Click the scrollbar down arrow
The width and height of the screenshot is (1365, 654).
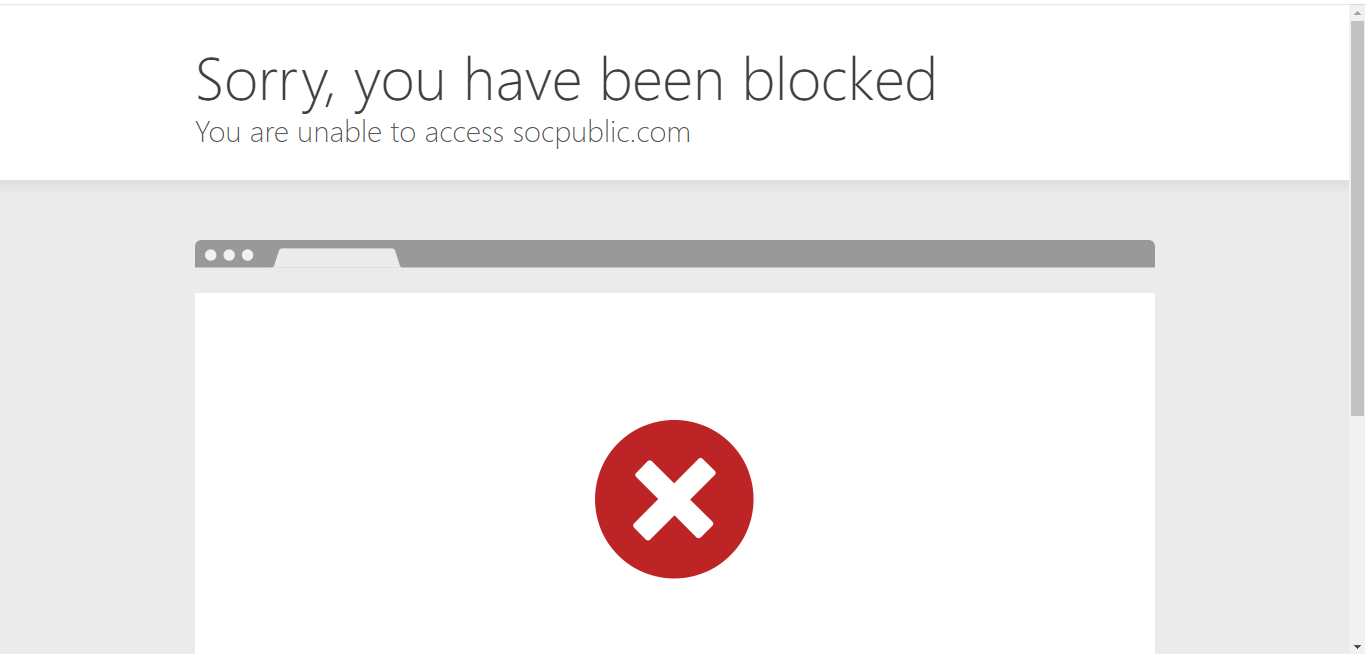1357,646
